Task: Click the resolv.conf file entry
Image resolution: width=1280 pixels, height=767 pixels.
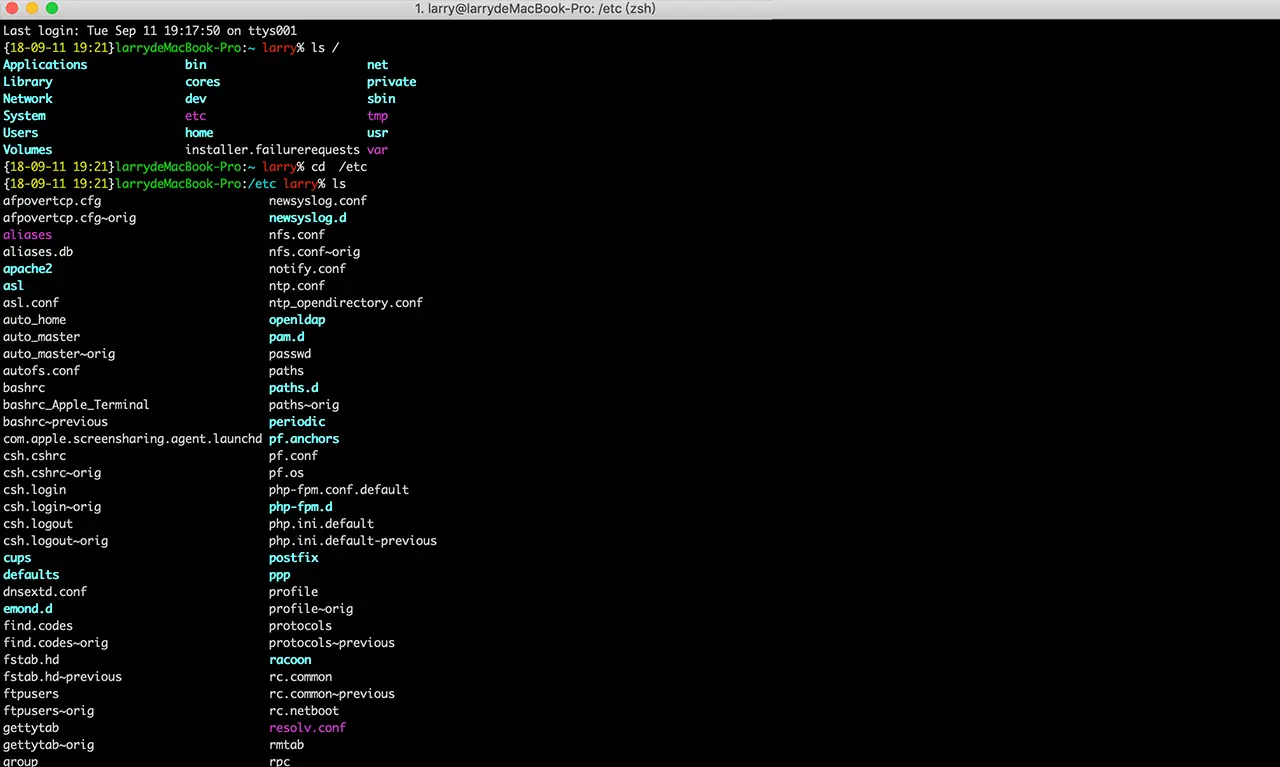Action: pos(306,727)
